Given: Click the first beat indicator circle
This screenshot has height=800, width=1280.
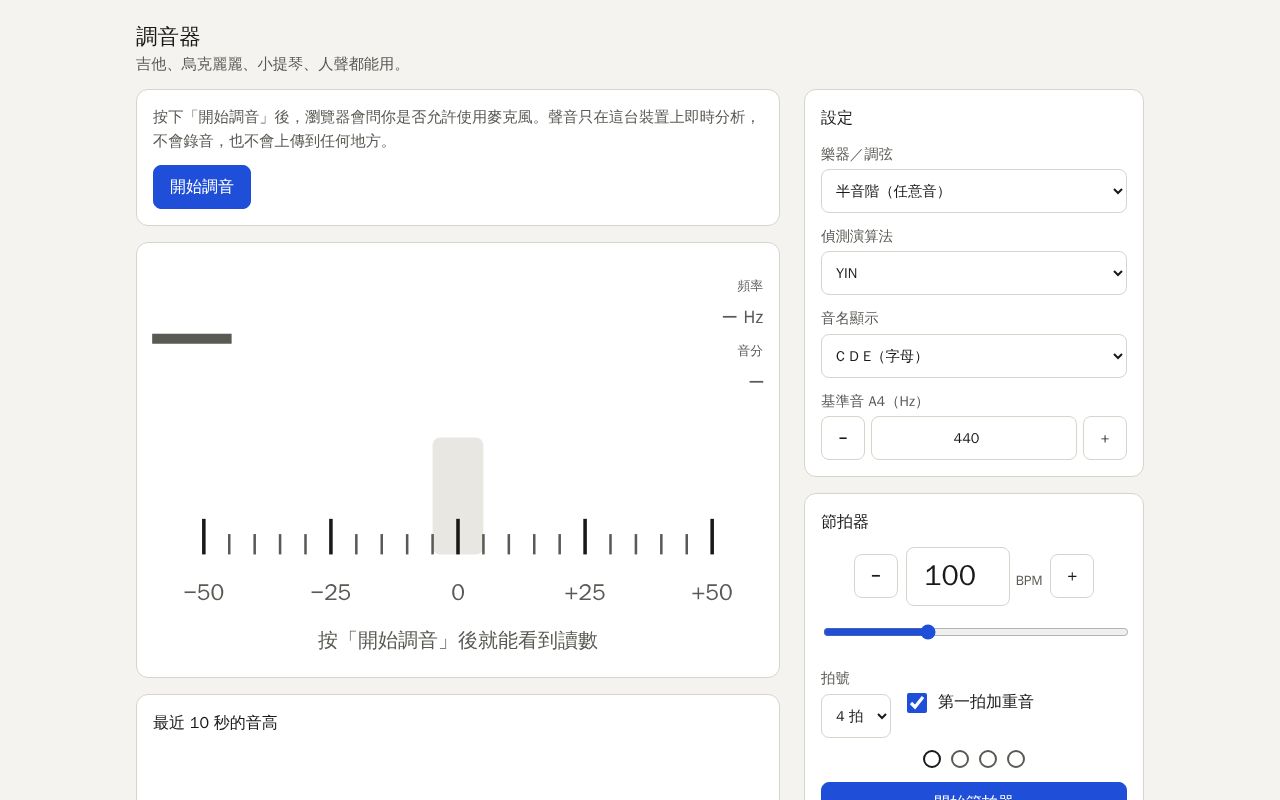Looking at the screenshot, I should (x=932, y=759).
